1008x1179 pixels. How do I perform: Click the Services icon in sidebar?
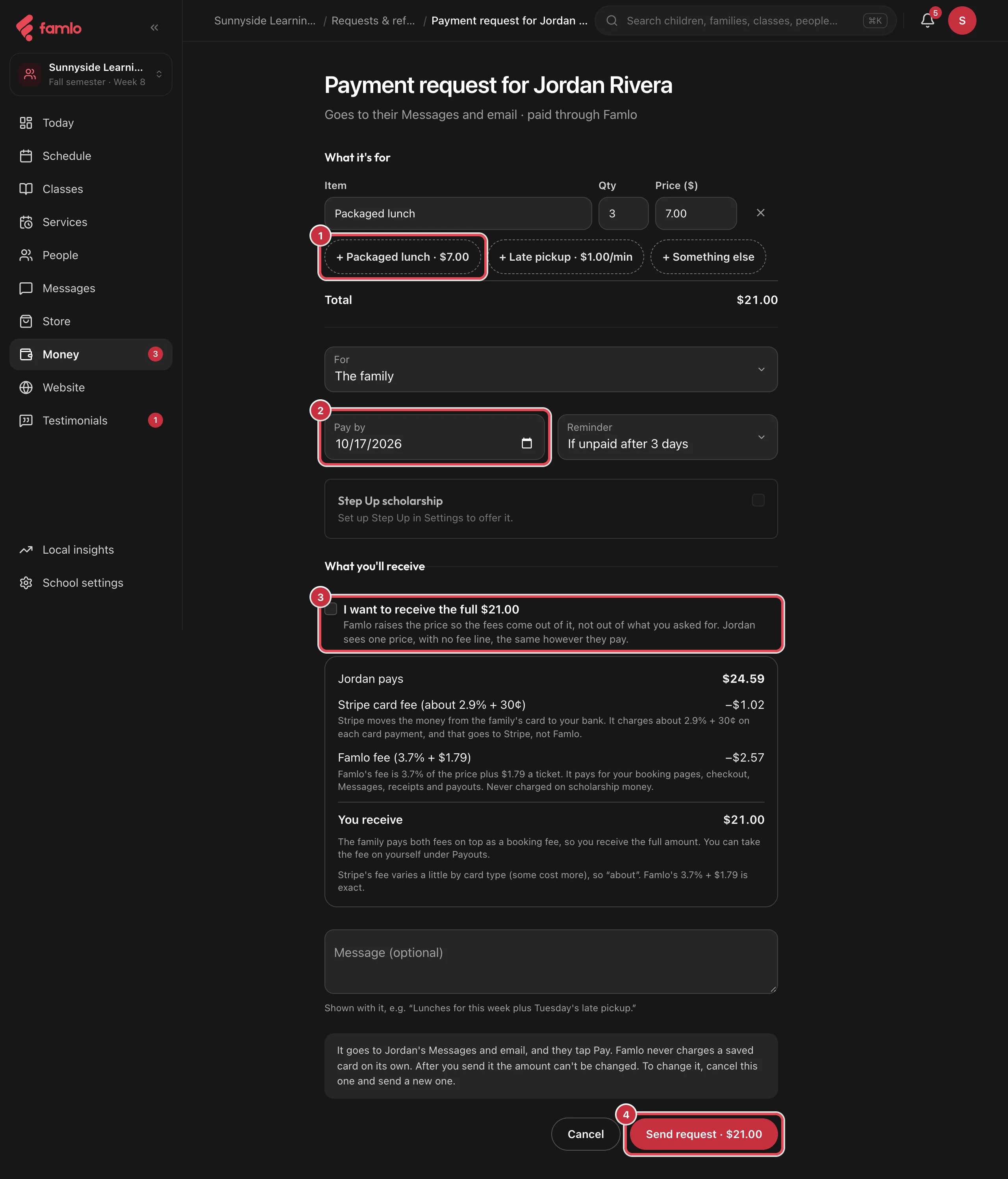(x=26, y=222)
